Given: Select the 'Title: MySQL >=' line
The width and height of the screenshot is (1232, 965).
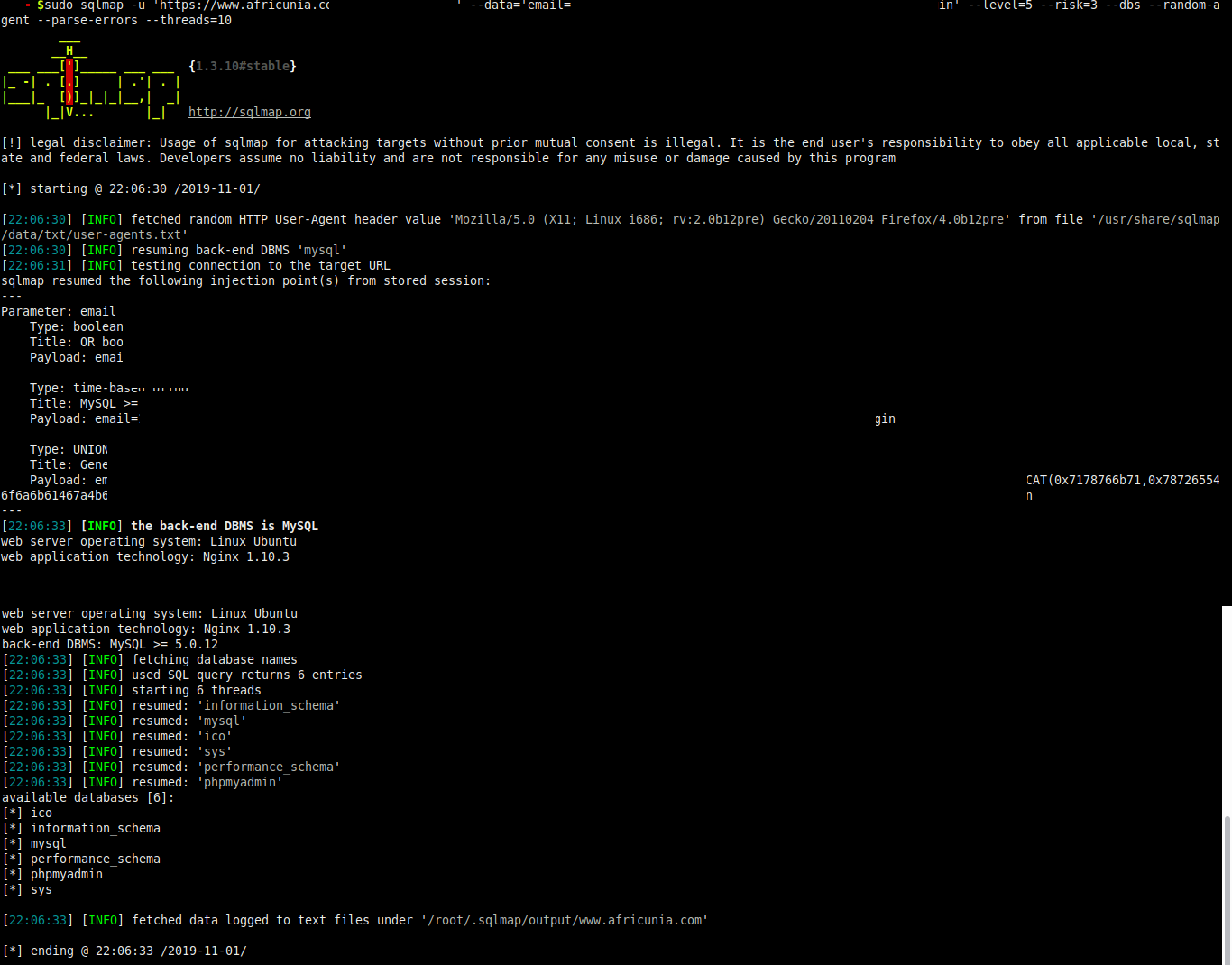Looking at the screenshot, I should [84, 403].
